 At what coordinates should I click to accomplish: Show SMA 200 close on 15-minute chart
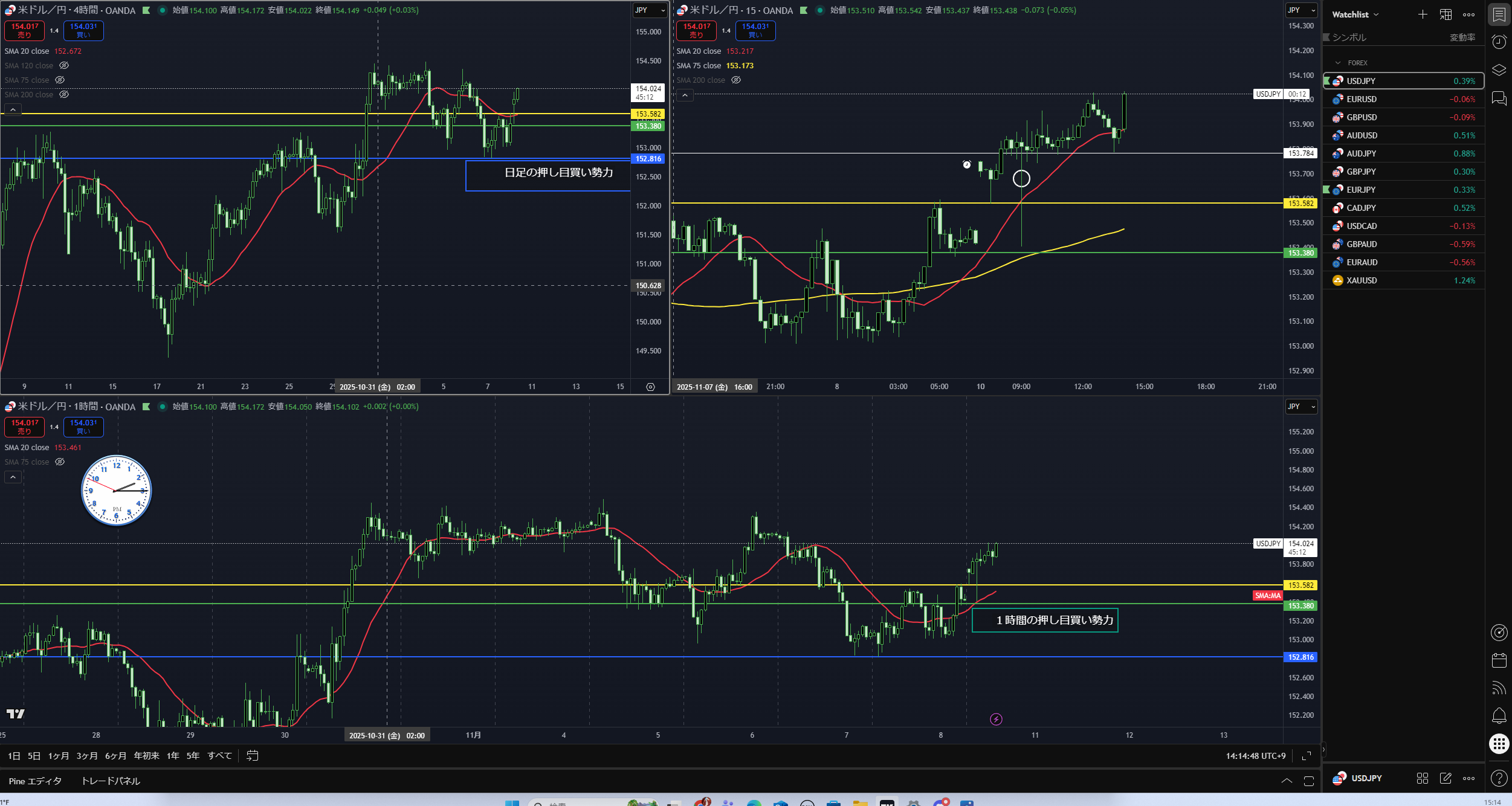tap(736, 80)
